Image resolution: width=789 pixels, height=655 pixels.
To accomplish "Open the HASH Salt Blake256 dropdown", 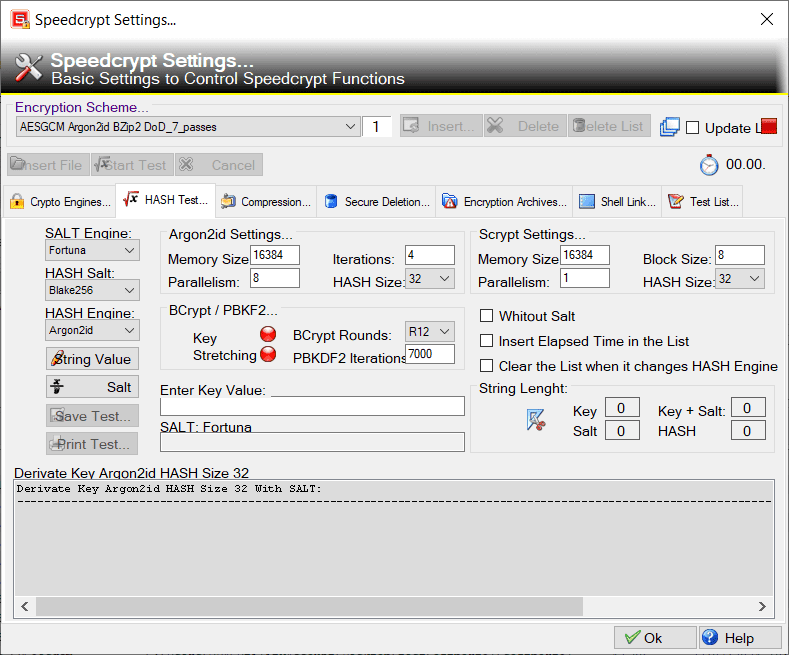I will [x=92, y=290].
